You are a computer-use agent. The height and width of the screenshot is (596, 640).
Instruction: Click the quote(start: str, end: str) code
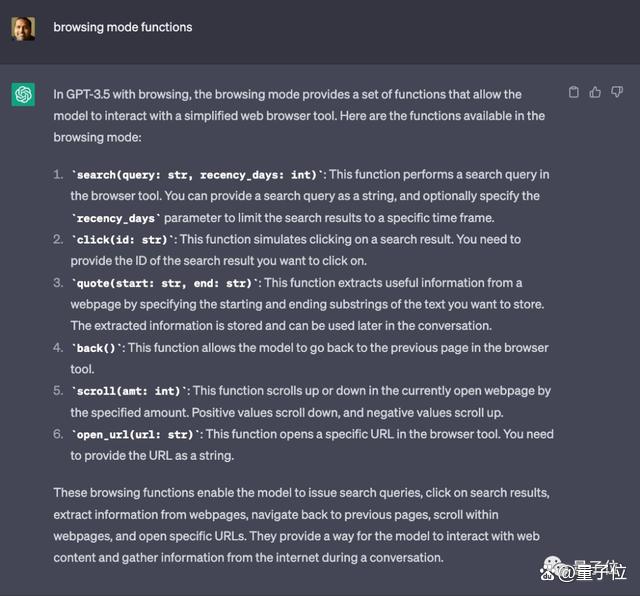(164, 283)
